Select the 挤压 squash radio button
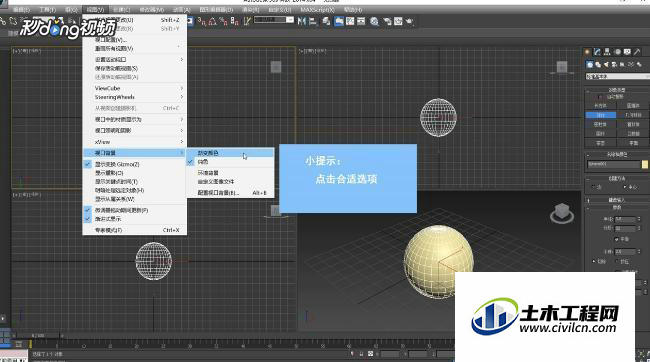This screenshot has width=650, height=362. coord(617,261)
